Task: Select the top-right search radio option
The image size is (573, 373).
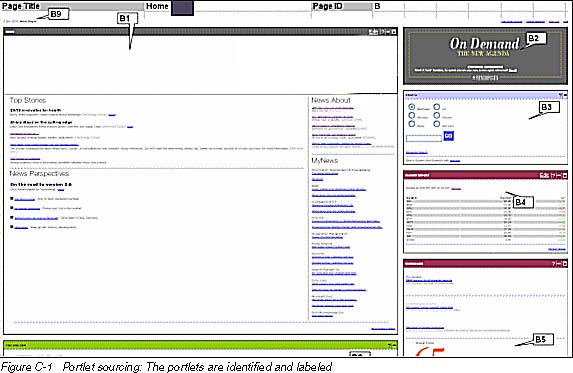Action: 437,107
